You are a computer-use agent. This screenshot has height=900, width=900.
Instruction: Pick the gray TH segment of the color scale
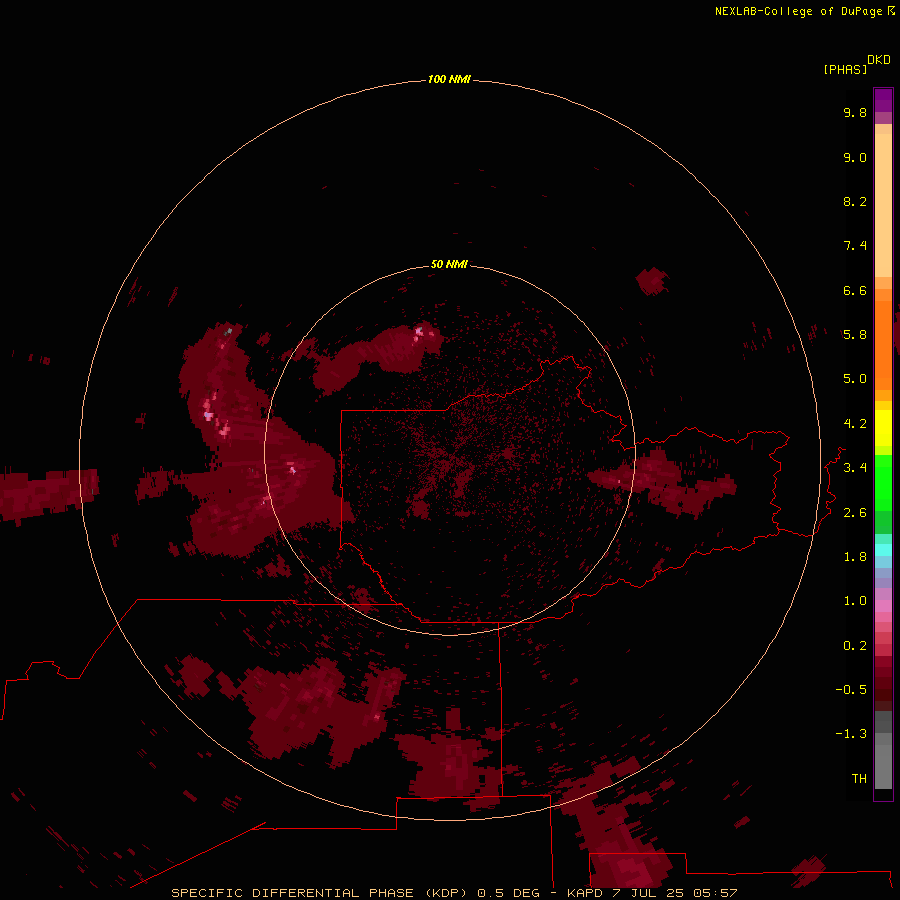click(883, 766)
